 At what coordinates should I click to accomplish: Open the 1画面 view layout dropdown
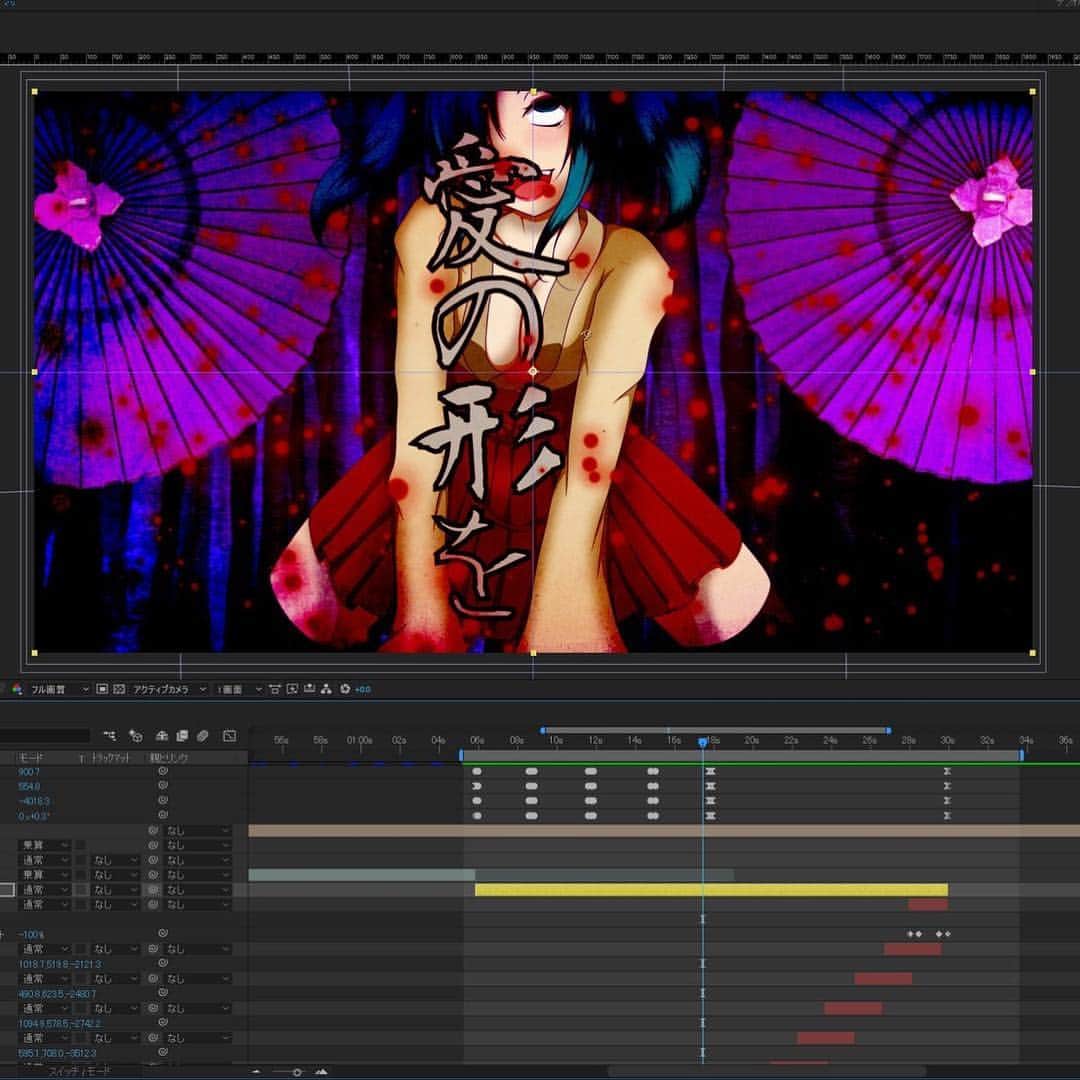(238, 689)
